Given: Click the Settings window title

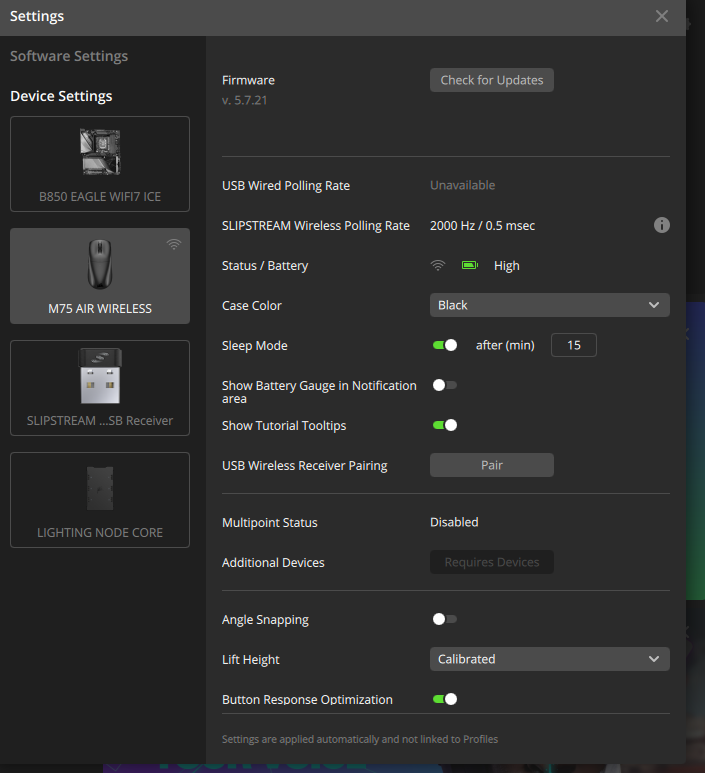Looking at the screenshot, I should tap(37, 16).
